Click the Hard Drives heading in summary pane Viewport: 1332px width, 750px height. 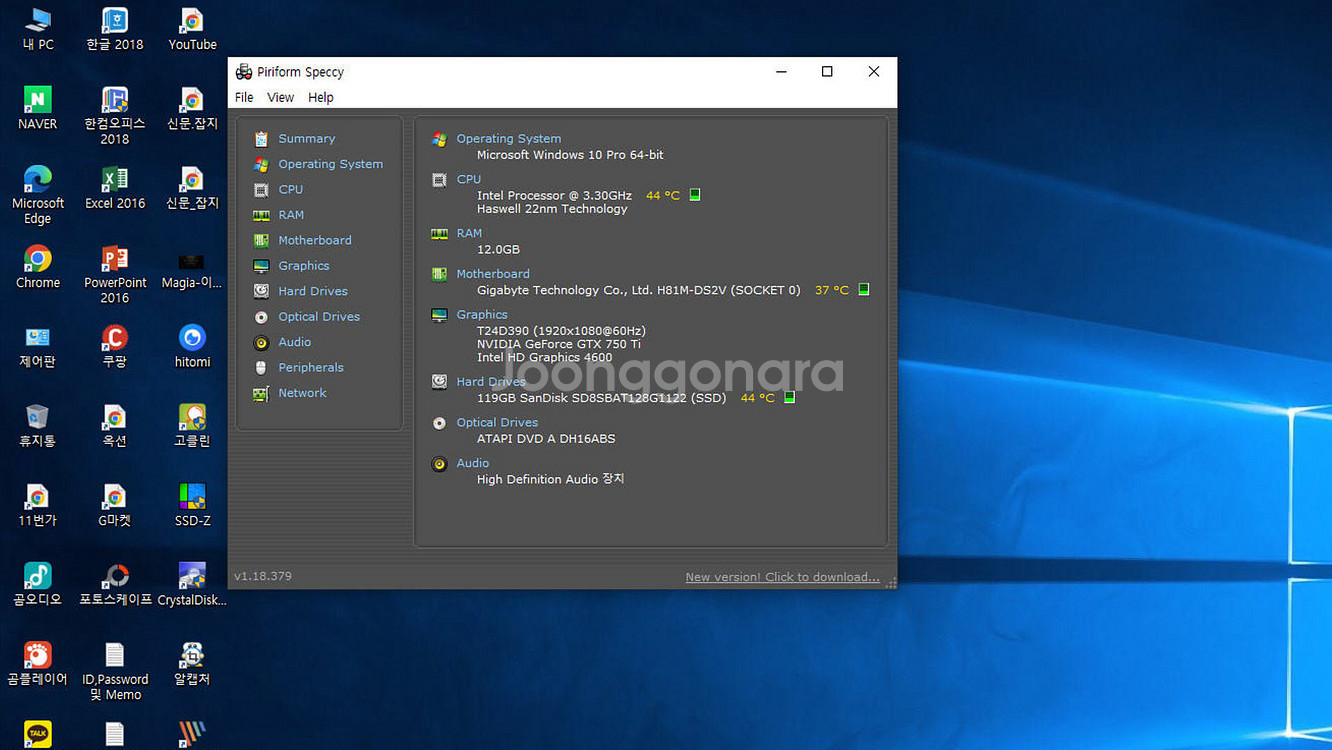click(x=491, y=382)
